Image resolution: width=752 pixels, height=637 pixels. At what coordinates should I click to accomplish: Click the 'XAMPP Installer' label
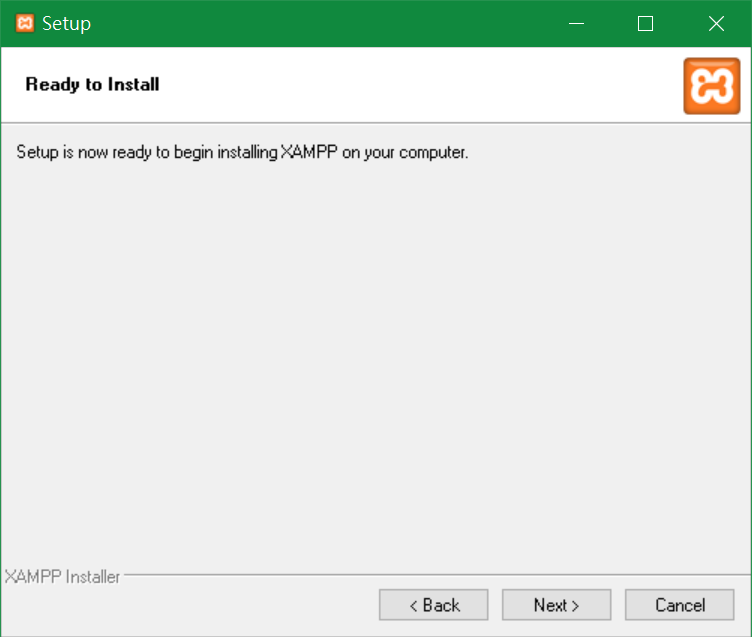click(62, 576)
